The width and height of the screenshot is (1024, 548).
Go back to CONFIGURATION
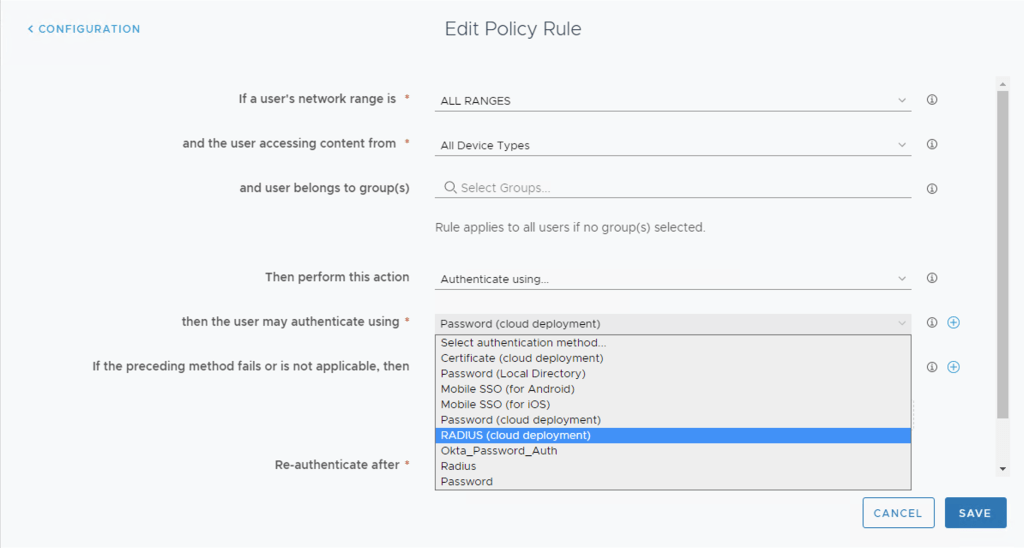[x=84, y=29]
